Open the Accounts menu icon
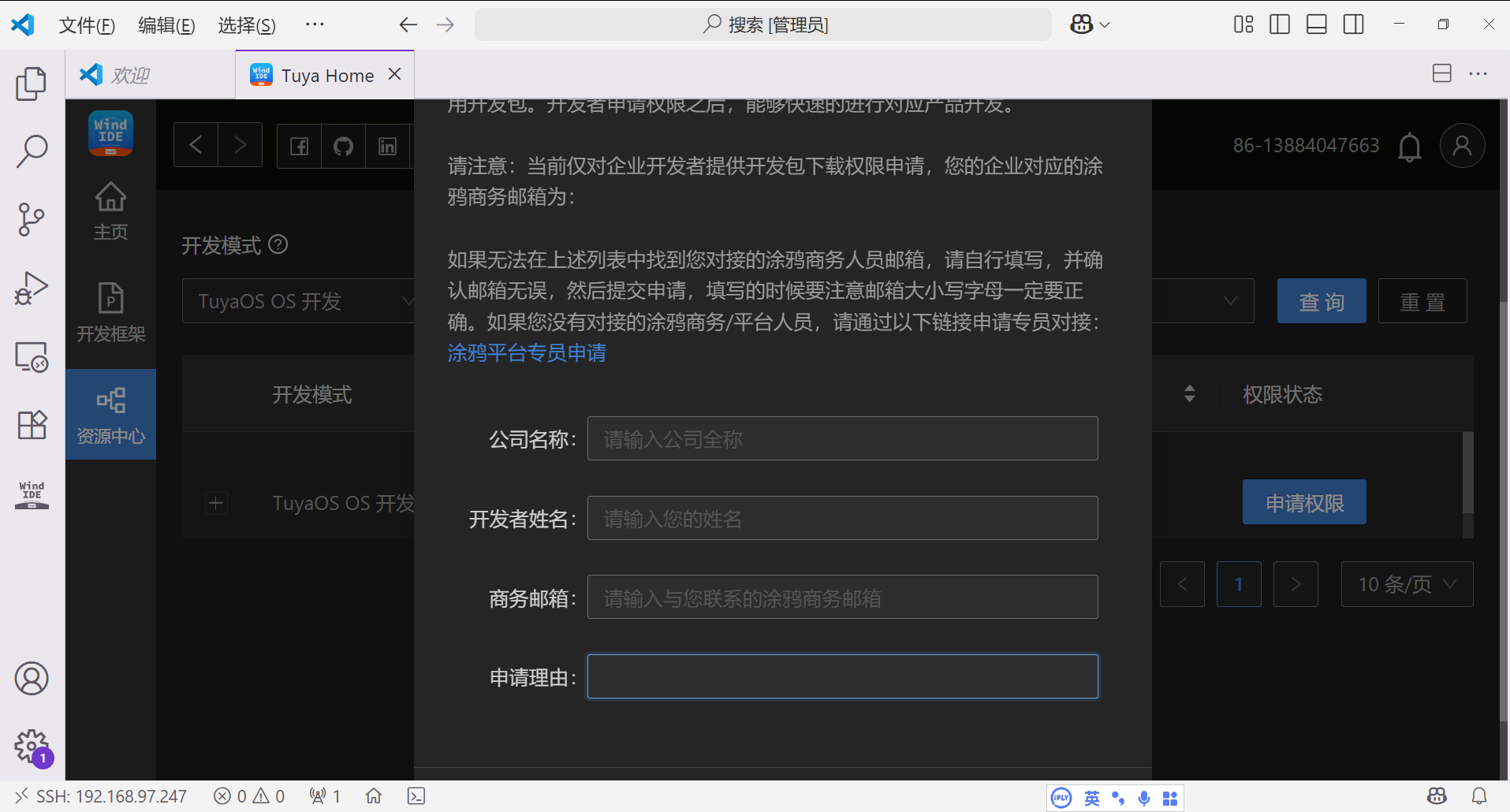 (x=32, y=678)
